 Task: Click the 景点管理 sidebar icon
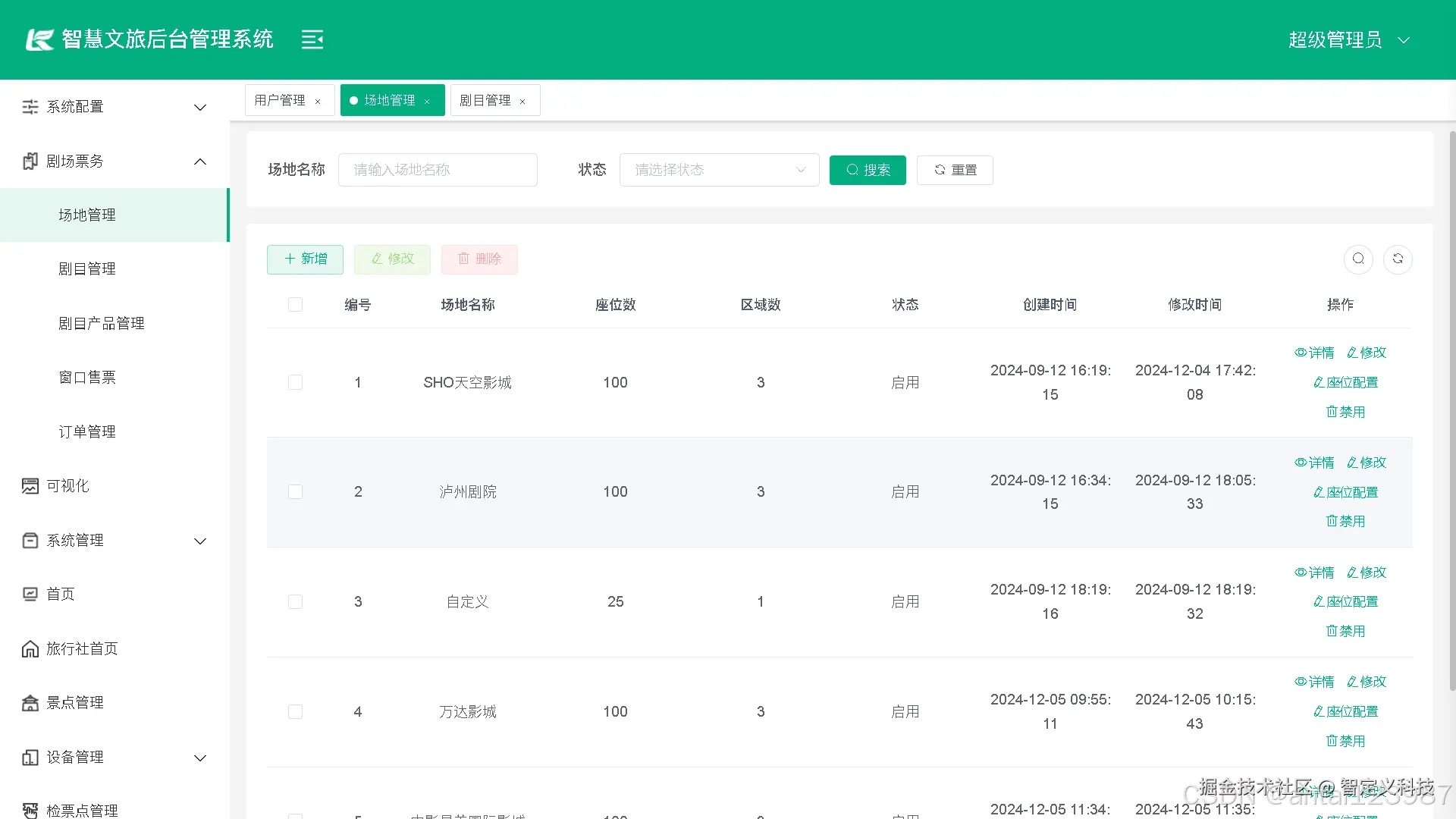pos(30,703)
